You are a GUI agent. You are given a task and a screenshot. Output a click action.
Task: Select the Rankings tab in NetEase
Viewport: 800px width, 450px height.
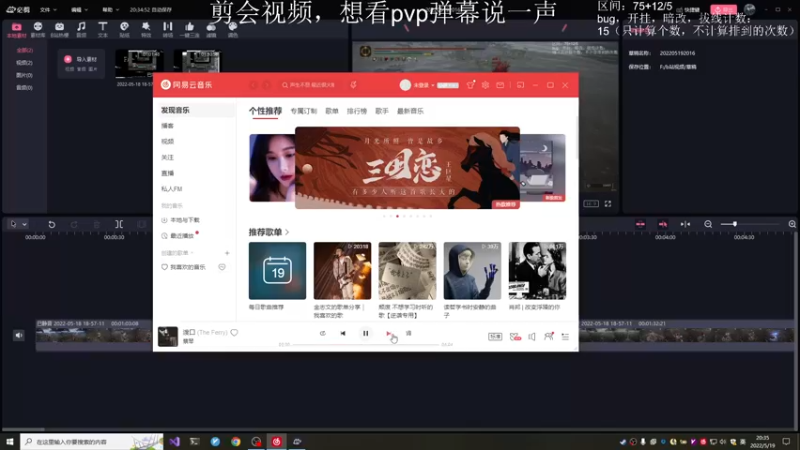click(x=357, y=111)
